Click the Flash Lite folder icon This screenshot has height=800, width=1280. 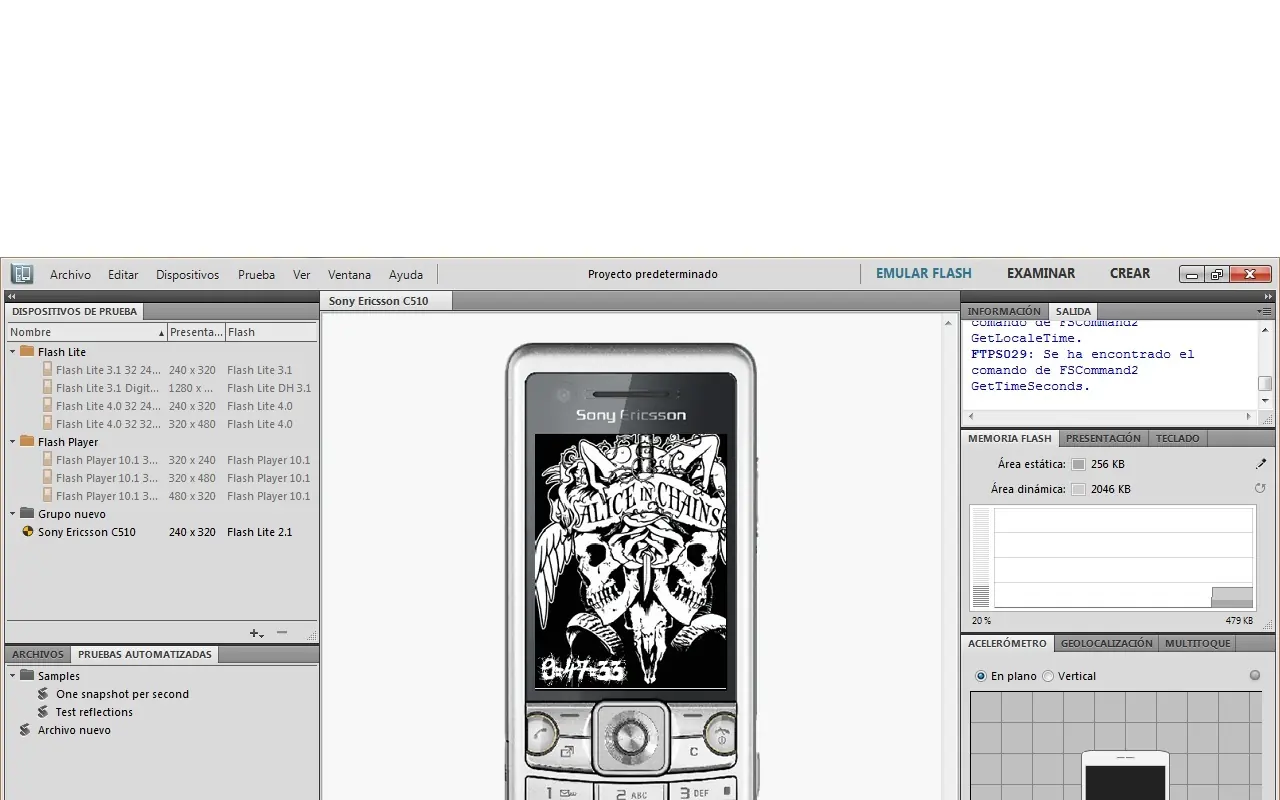tap(27, 352)
